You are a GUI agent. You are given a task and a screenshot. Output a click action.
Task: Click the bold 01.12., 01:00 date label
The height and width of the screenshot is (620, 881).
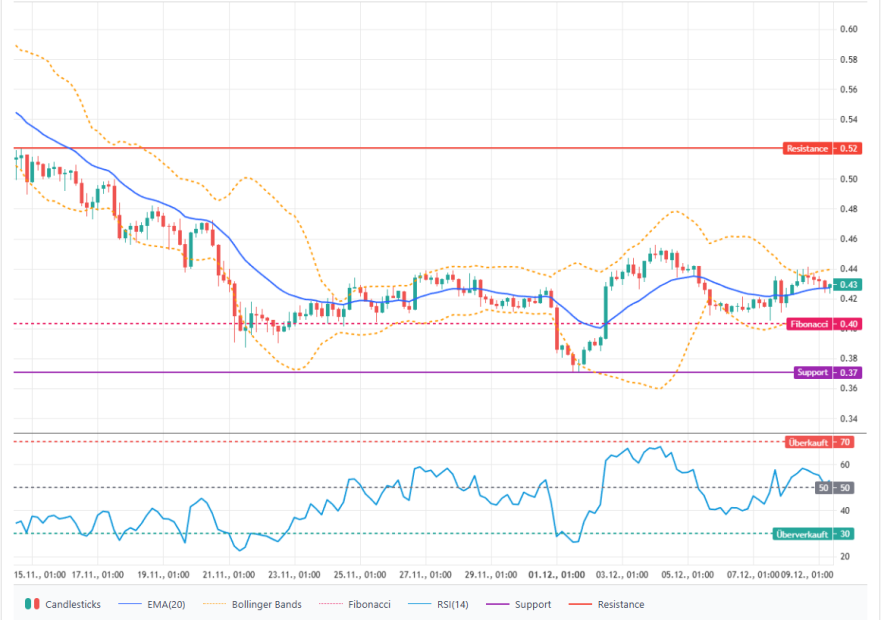pyautogui.click(x=556, y=575)
